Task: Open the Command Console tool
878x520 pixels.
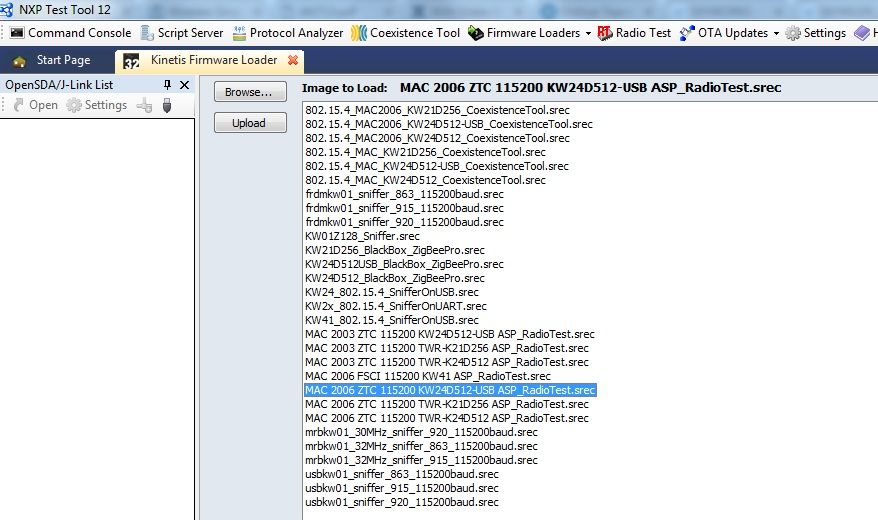Action: point(71,33)
